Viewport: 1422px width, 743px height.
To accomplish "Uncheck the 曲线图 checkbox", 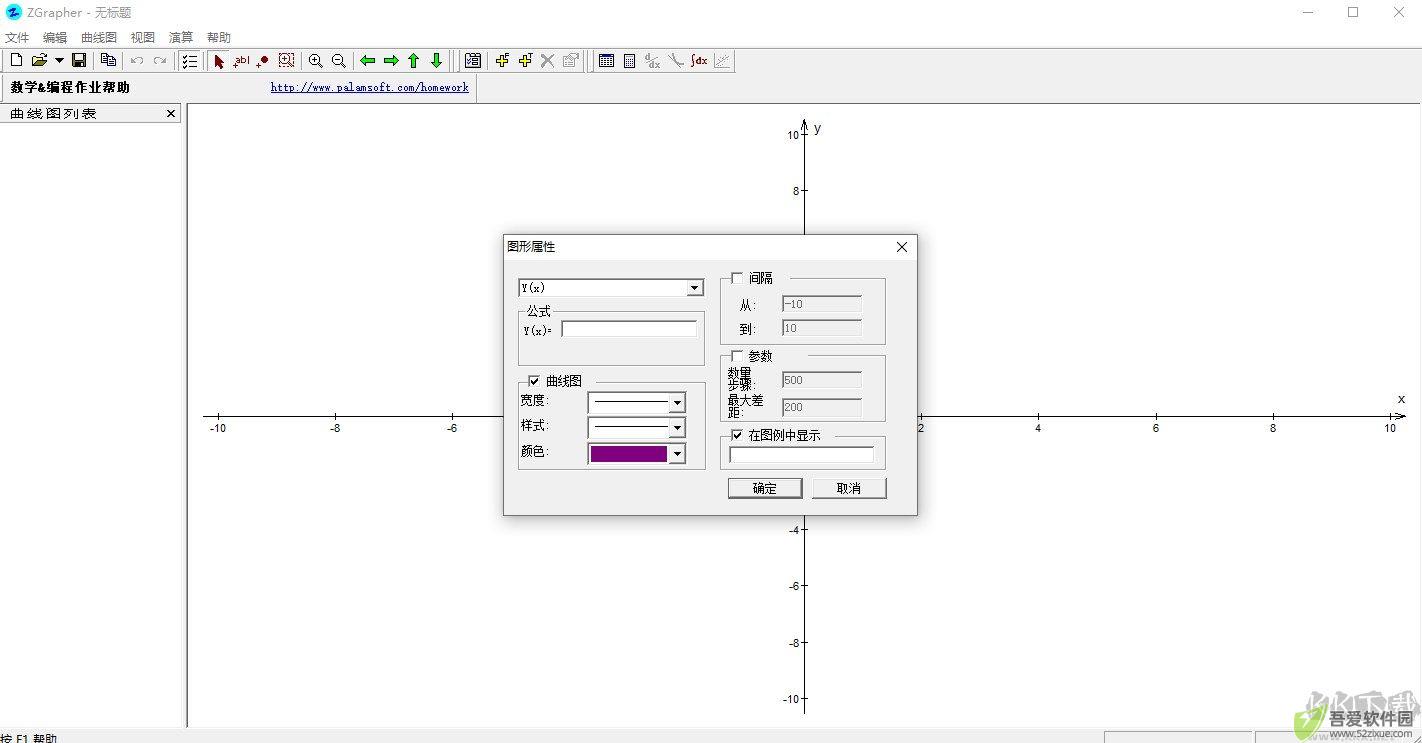I will pos(534,381).
